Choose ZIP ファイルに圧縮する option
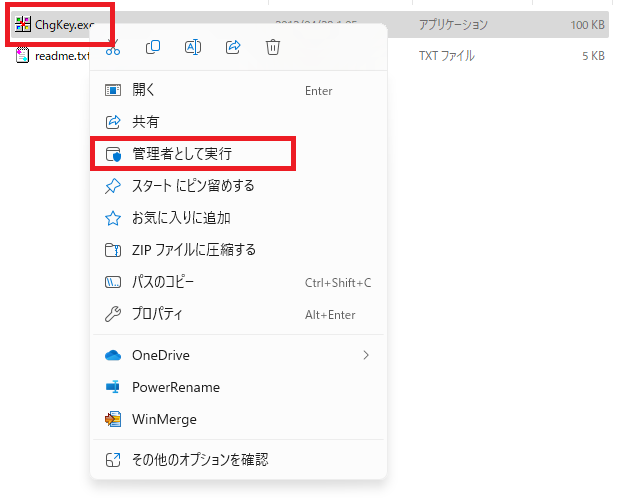 [194, 250]
